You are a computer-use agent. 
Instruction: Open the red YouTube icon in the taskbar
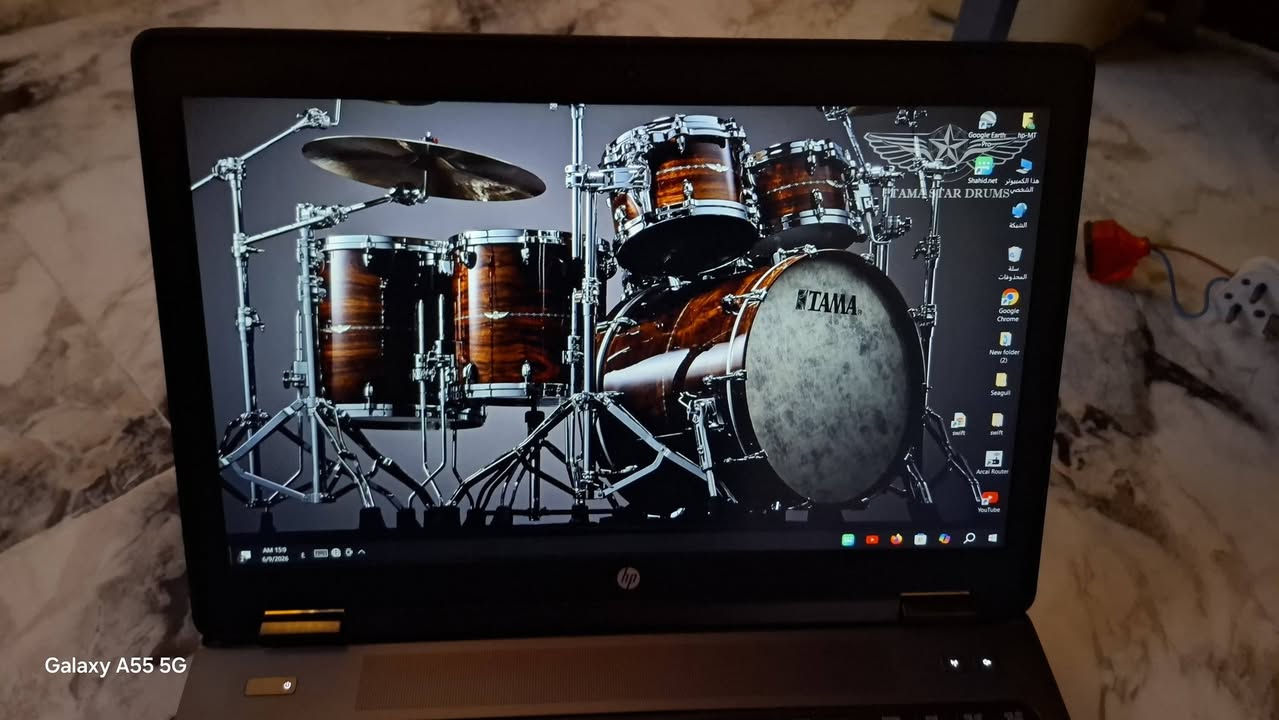872,539
